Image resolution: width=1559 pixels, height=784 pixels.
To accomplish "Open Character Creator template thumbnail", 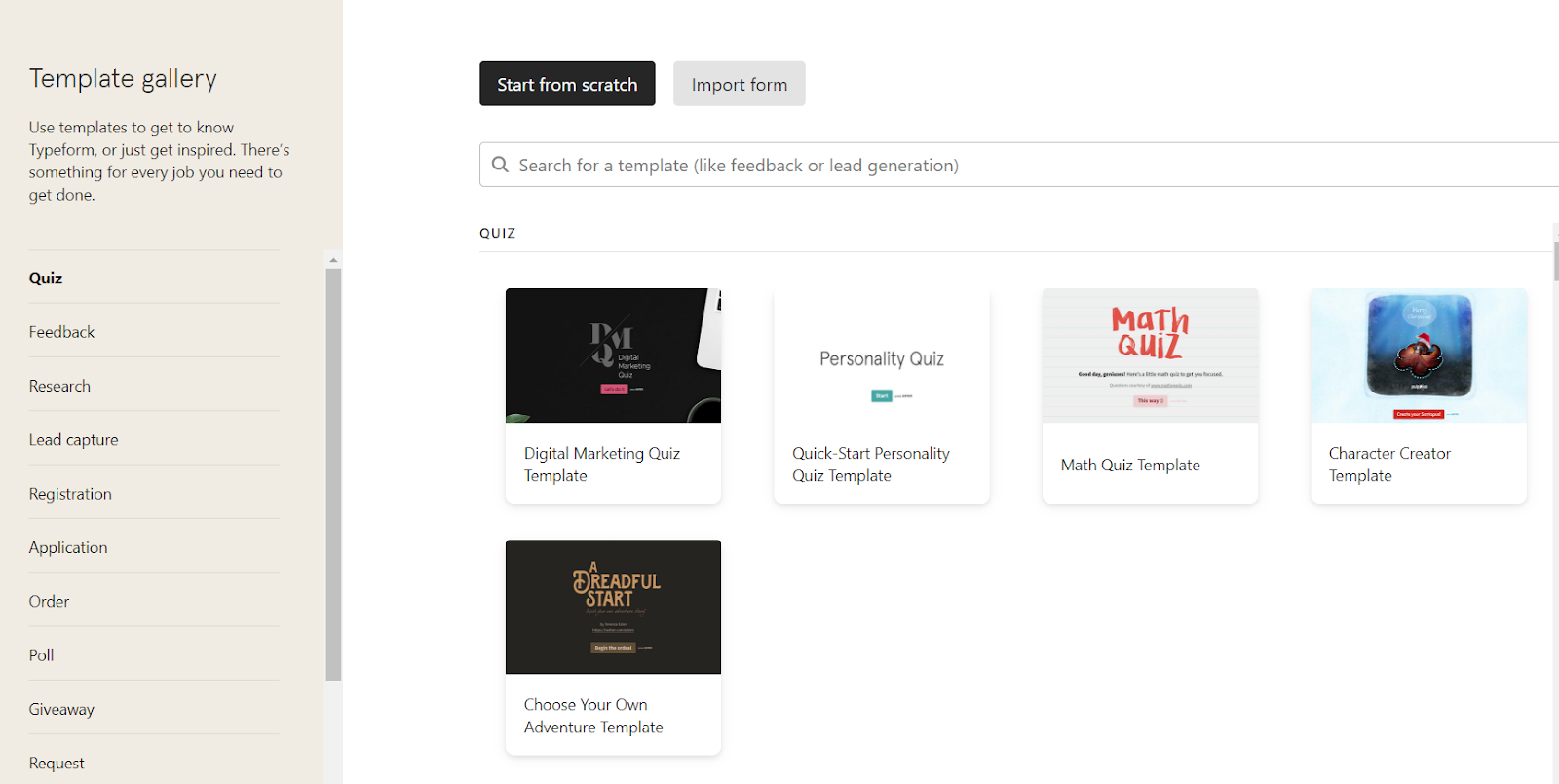I will tap(1419, 355).
